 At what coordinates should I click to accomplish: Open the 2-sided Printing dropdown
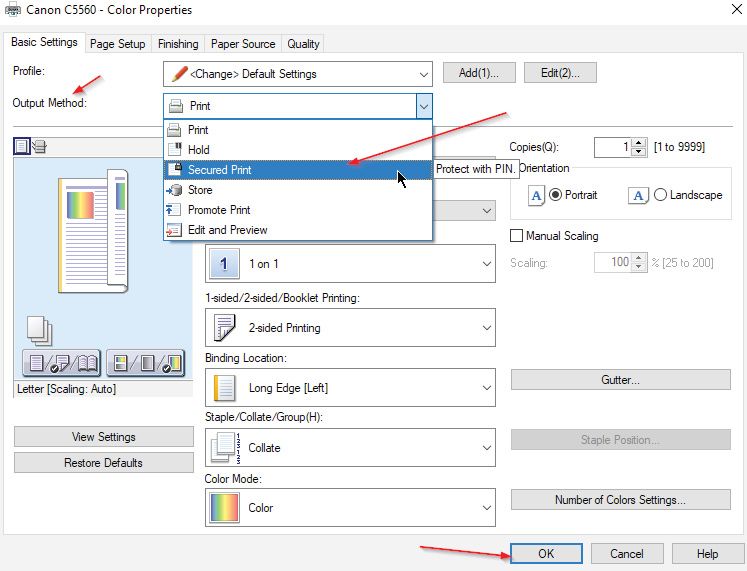pyautogui.click(x=350, y=328)
